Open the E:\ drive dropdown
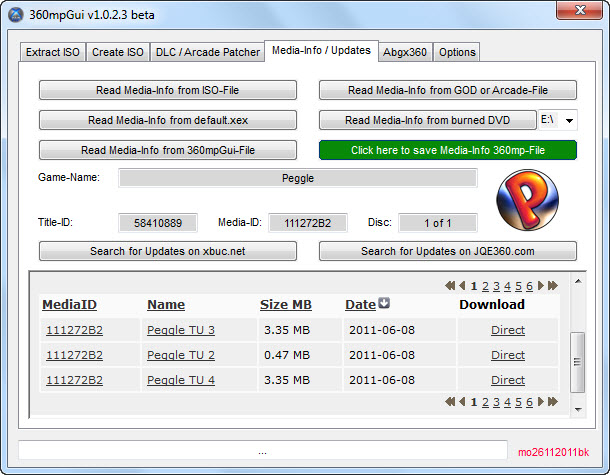The height and width of the screenshot is (475, 610). 570,120
